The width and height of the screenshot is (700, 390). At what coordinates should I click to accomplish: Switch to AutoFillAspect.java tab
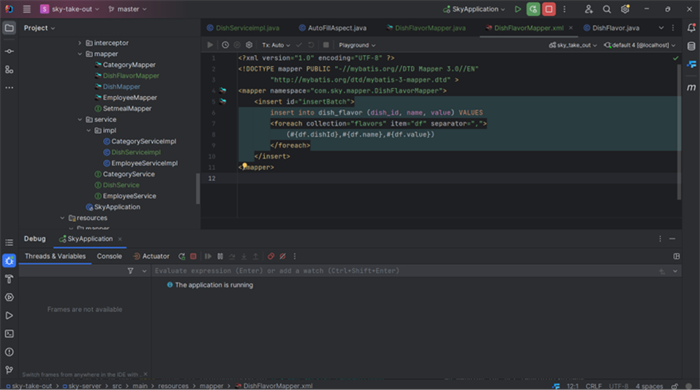pos(333,28)
